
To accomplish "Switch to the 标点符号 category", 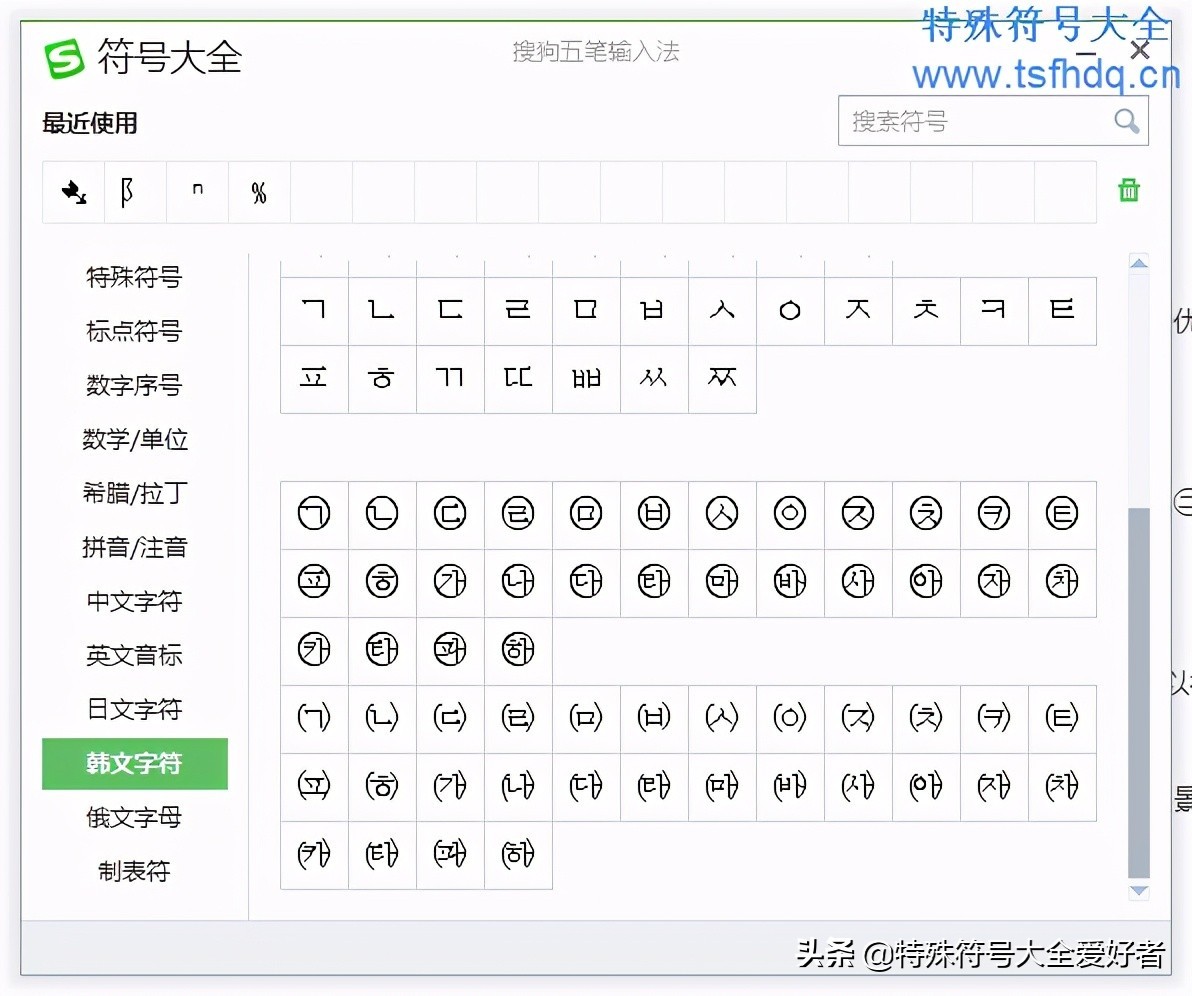I will [134, 331].
